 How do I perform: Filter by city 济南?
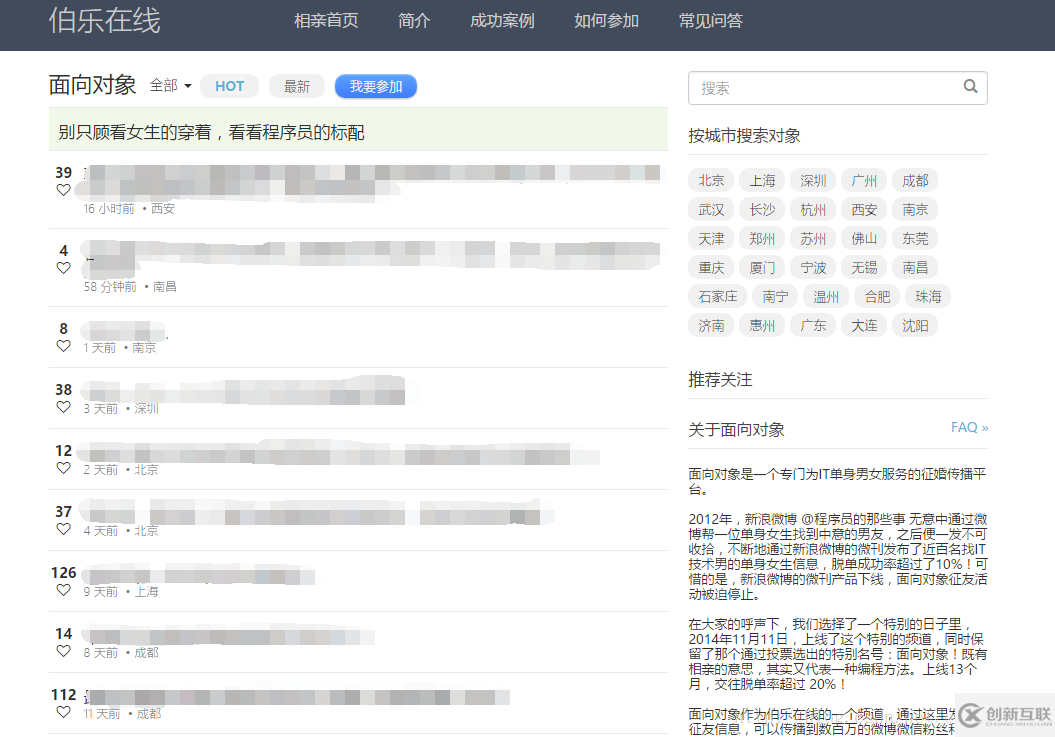point(711,325)
